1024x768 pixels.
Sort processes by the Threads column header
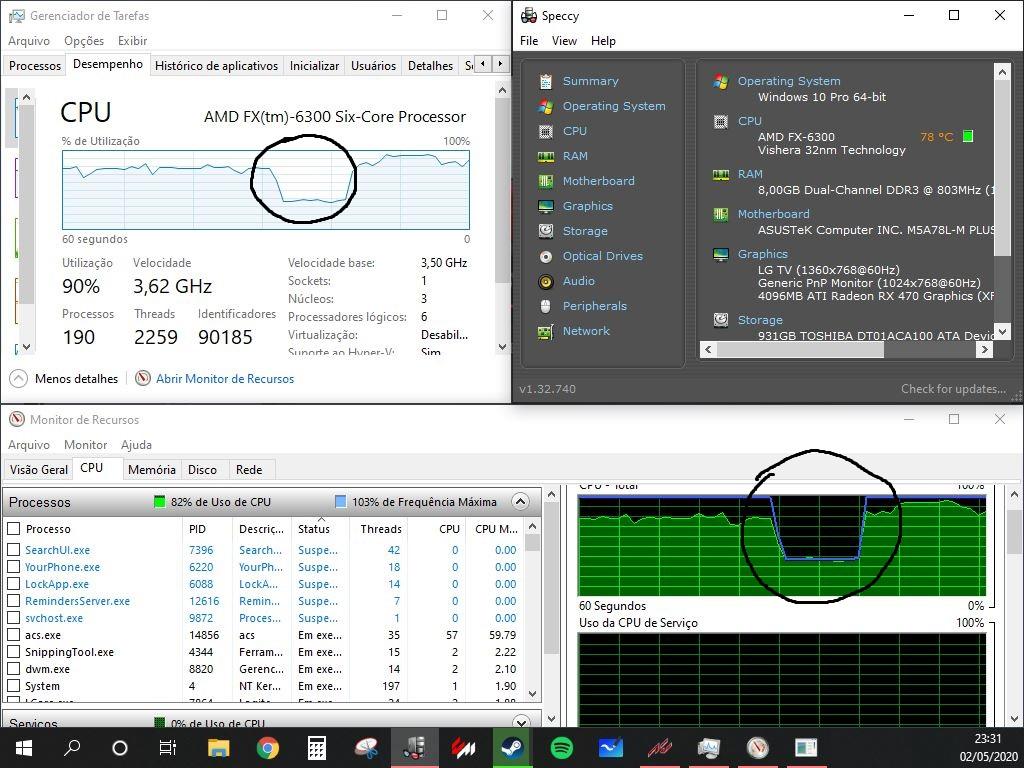tap(381, 529)
